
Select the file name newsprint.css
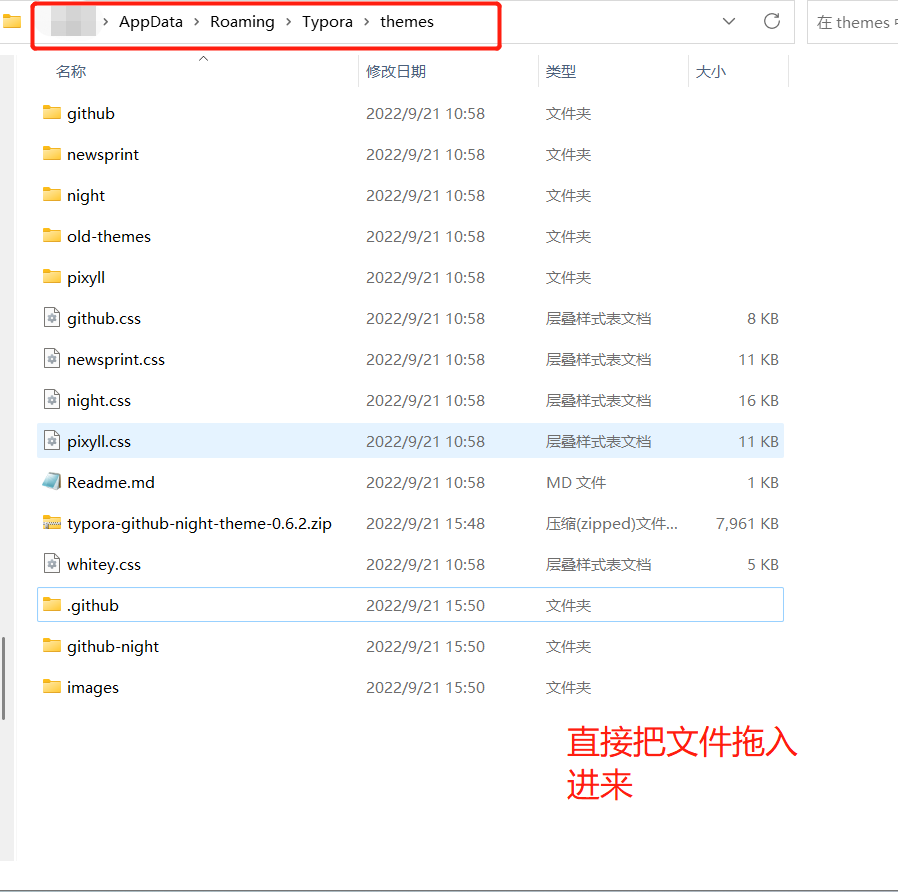[116, 360]
